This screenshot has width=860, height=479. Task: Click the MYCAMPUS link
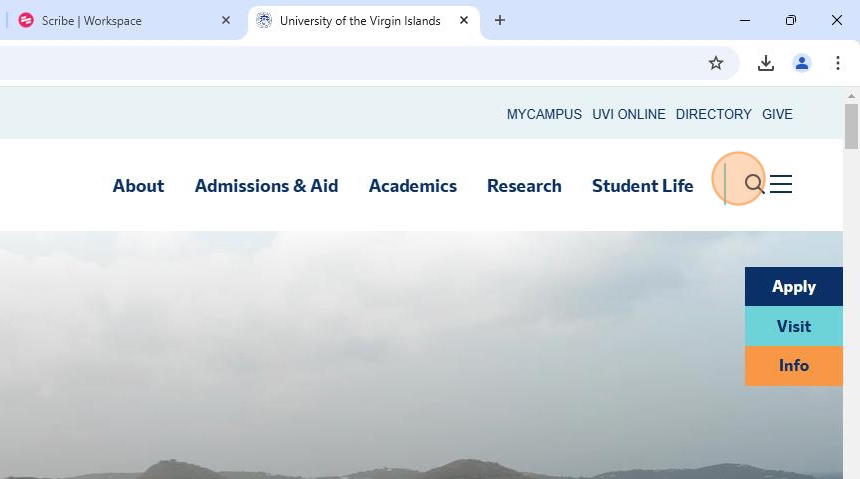pos(544,114)
